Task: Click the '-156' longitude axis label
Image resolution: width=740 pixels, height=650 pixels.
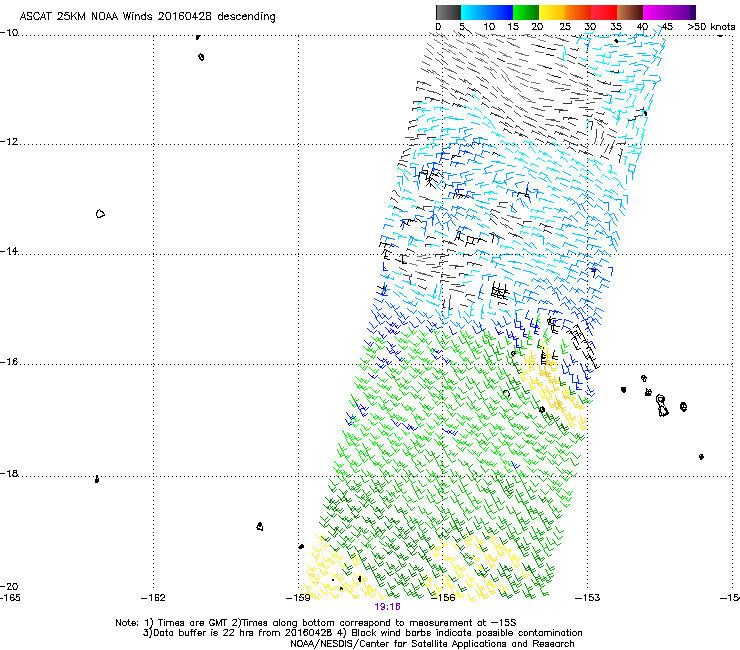Action: click(443, 598)
